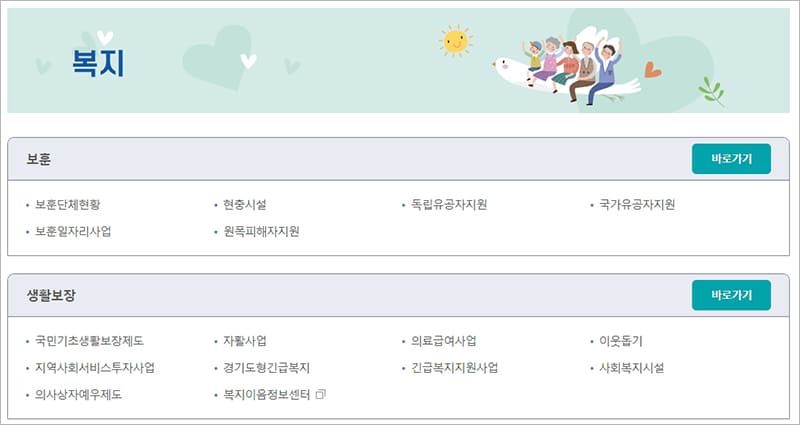Select the 경기도형긴급복지 link
The image size is (800, 425).
pyautogui.click(x=267, y=368)
